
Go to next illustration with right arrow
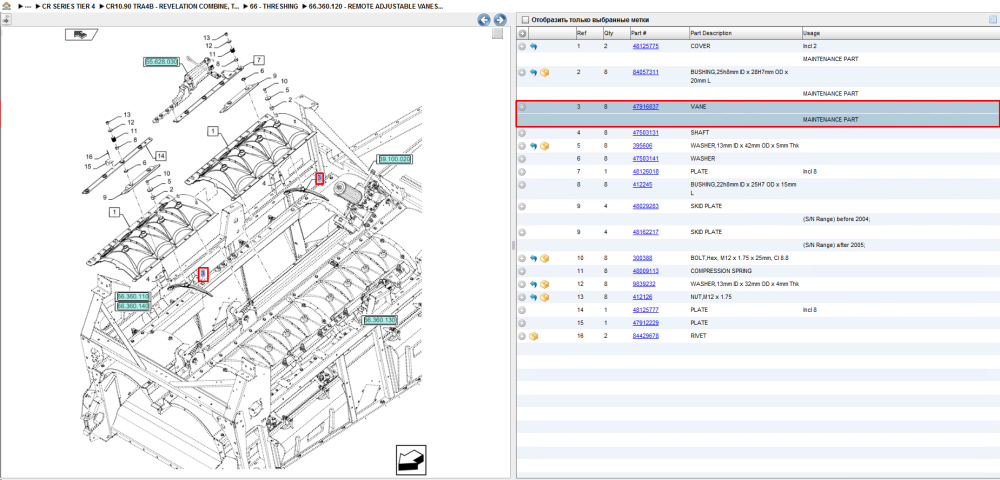click(500, 20)
